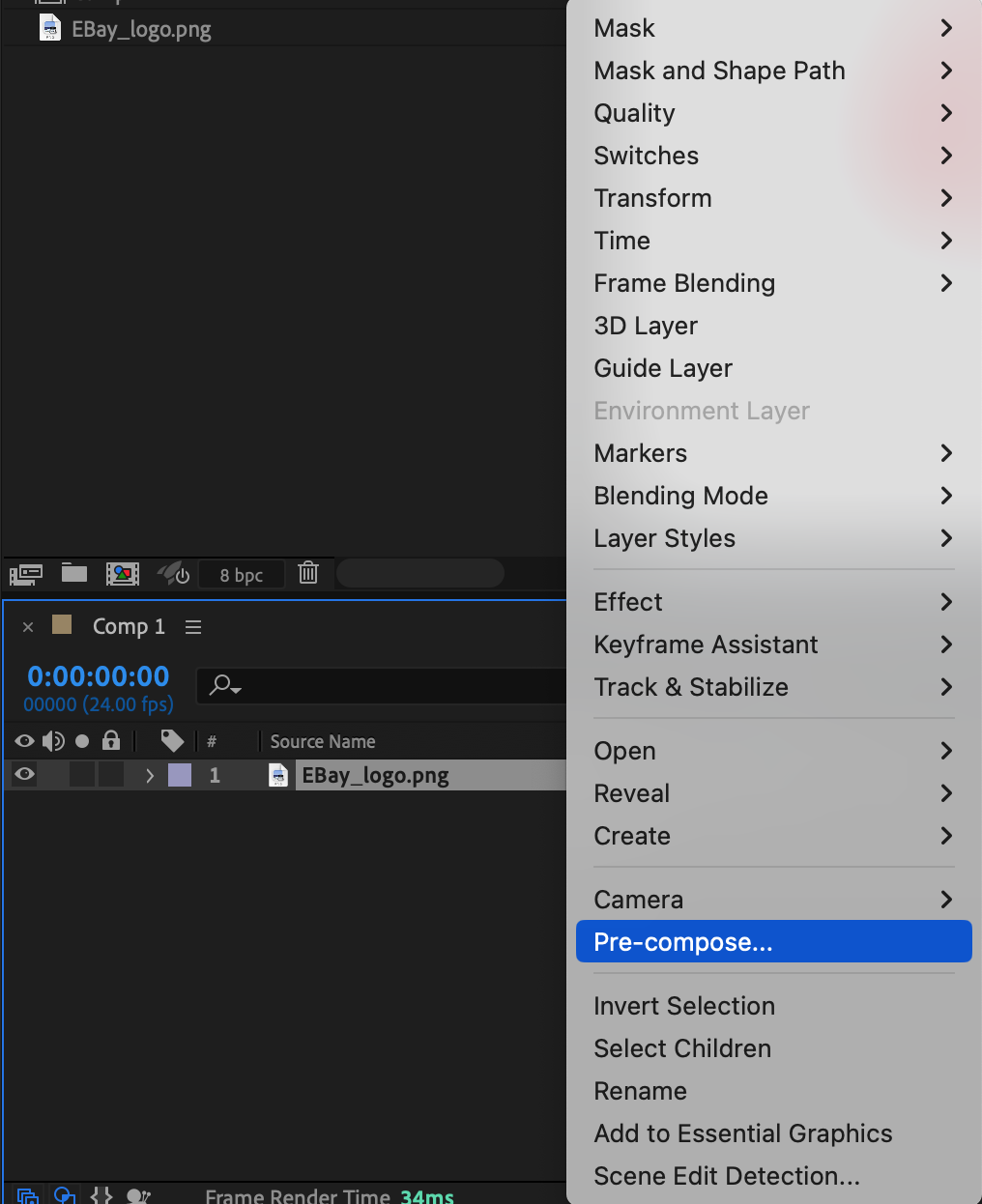Click the purple label color of layer 1
The image size is (982, 1204).
click(x=180, y=775)
